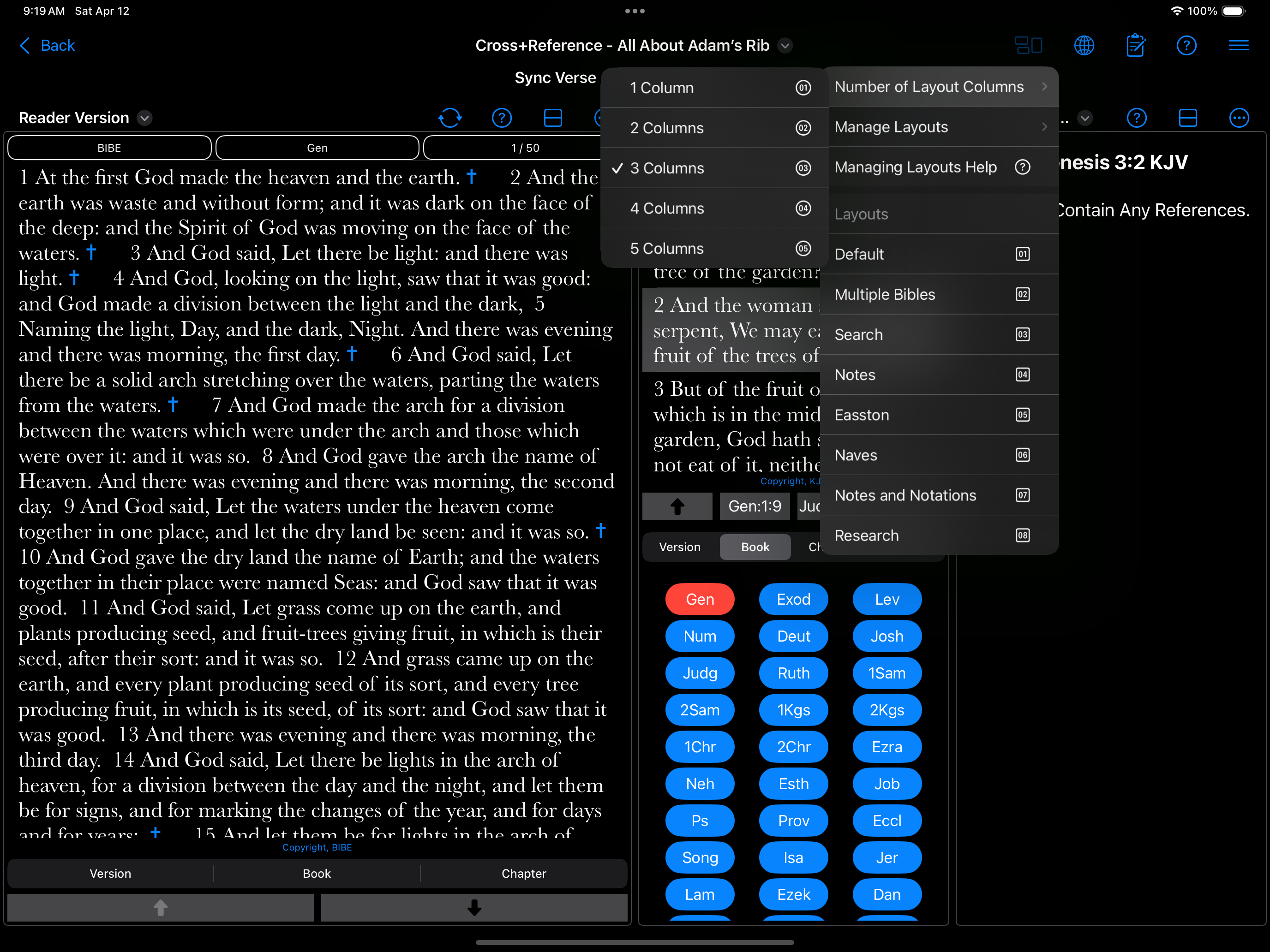Choose the Notes layout
This screenshot has height=952, width=1270.
940,375
